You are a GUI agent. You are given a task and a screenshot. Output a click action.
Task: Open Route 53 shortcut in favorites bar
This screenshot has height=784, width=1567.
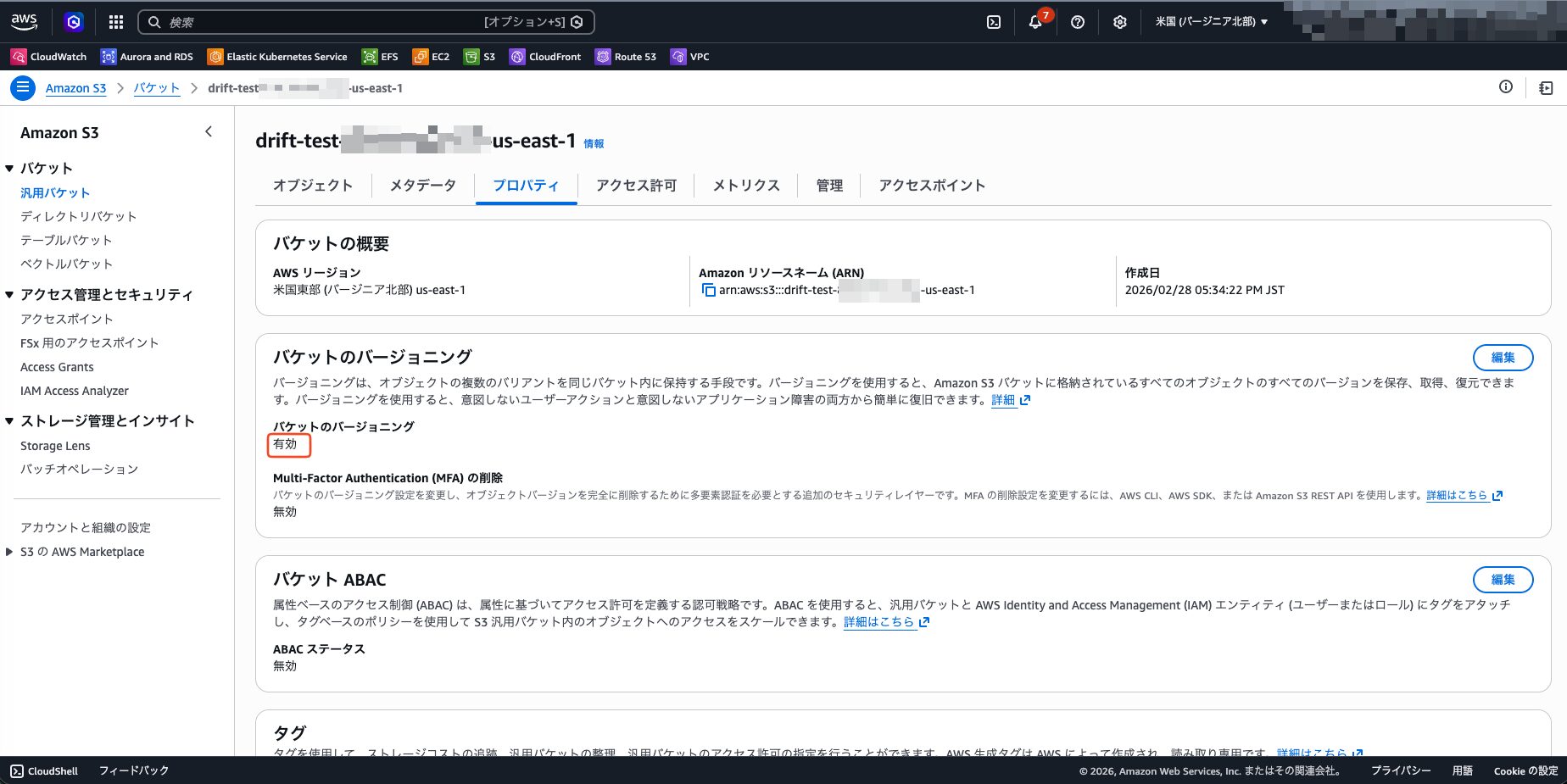click(x=626, y=57)
